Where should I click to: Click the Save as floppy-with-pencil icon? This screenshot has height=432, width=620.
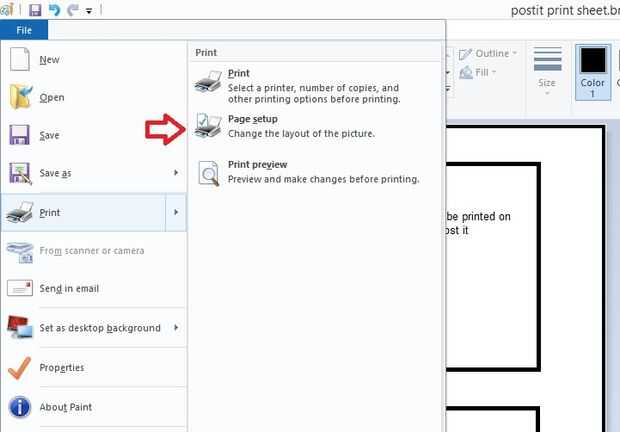pos(20,174)
